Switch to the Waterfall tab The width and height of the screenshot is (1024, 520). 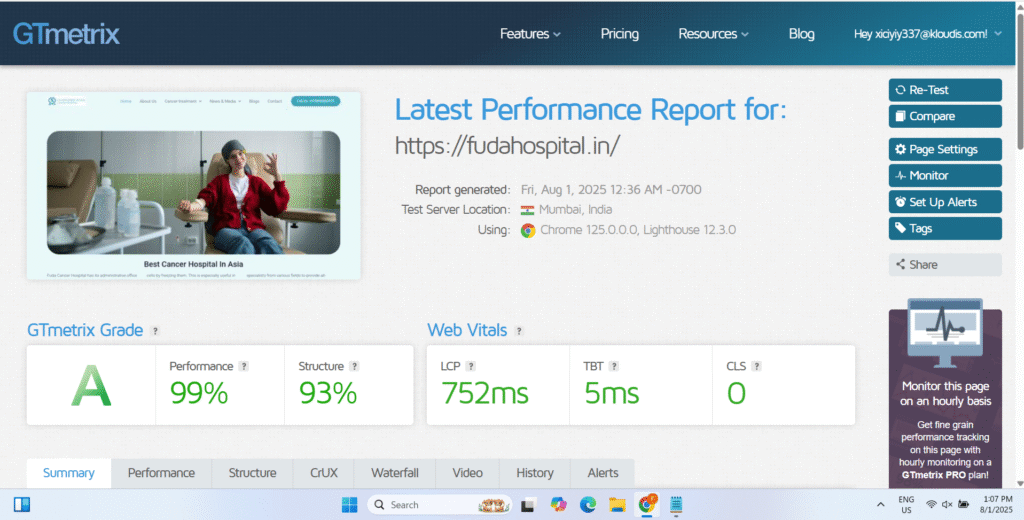tap(394, 473)
